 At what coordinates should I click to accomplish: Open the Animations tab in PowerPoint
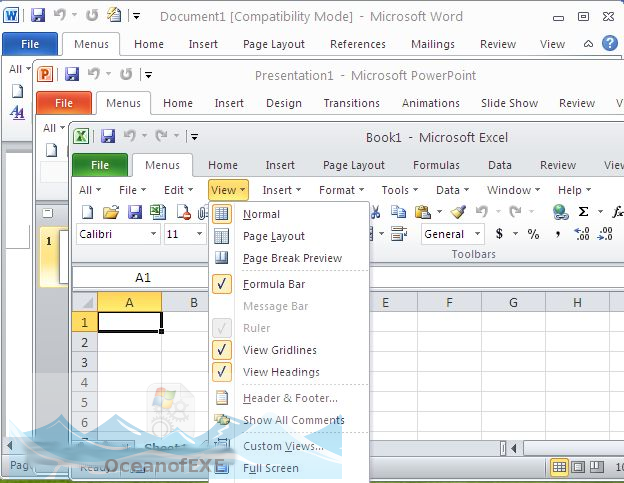pyautogui.click(x=431, y=103)
